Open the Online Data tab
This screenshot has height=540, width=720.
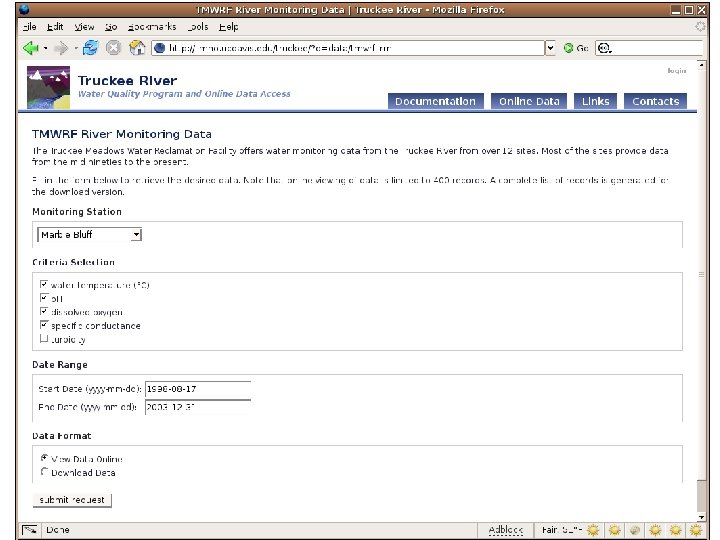529,101
